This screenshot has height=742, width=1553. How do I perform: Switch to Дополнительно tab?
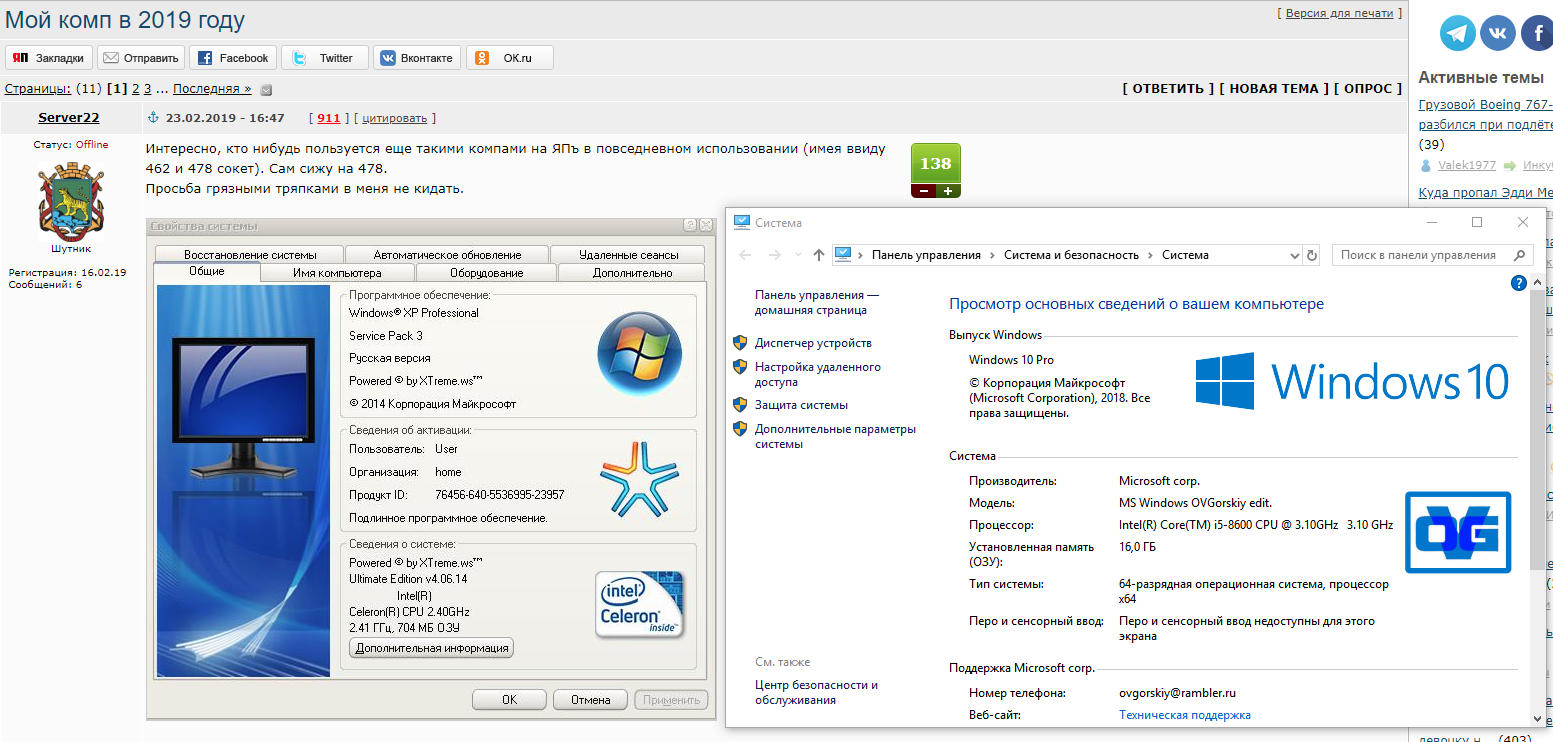(632, 273)
